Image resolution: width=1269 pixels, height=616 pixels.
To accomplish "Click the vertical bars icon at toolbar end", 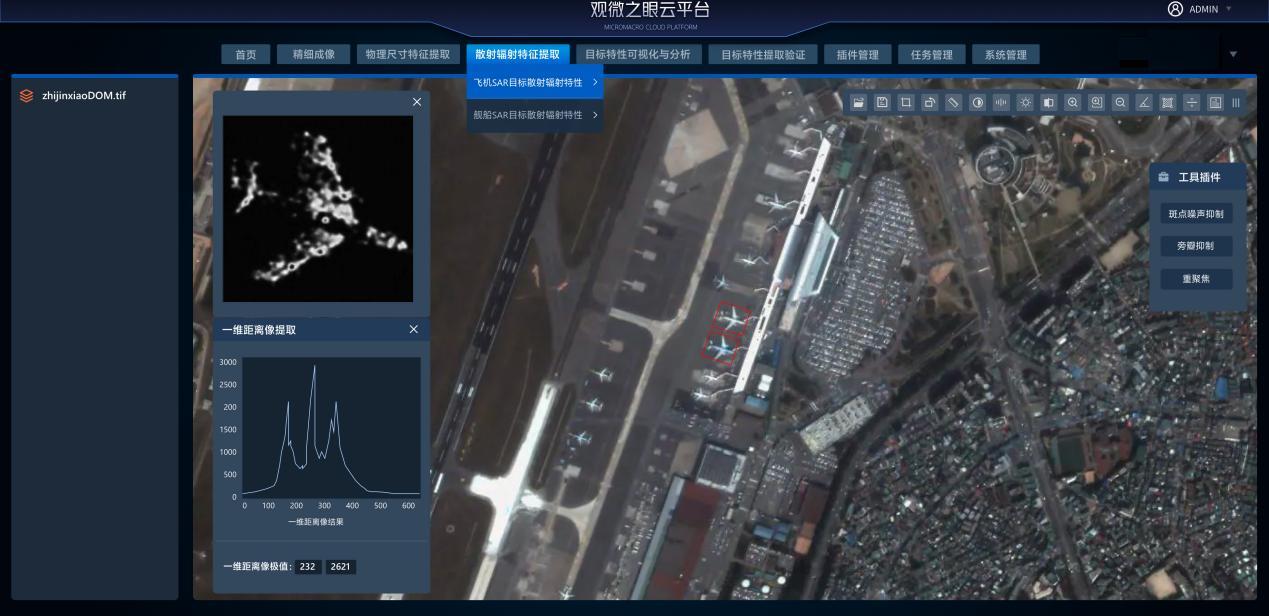I will click(1236, 102).
